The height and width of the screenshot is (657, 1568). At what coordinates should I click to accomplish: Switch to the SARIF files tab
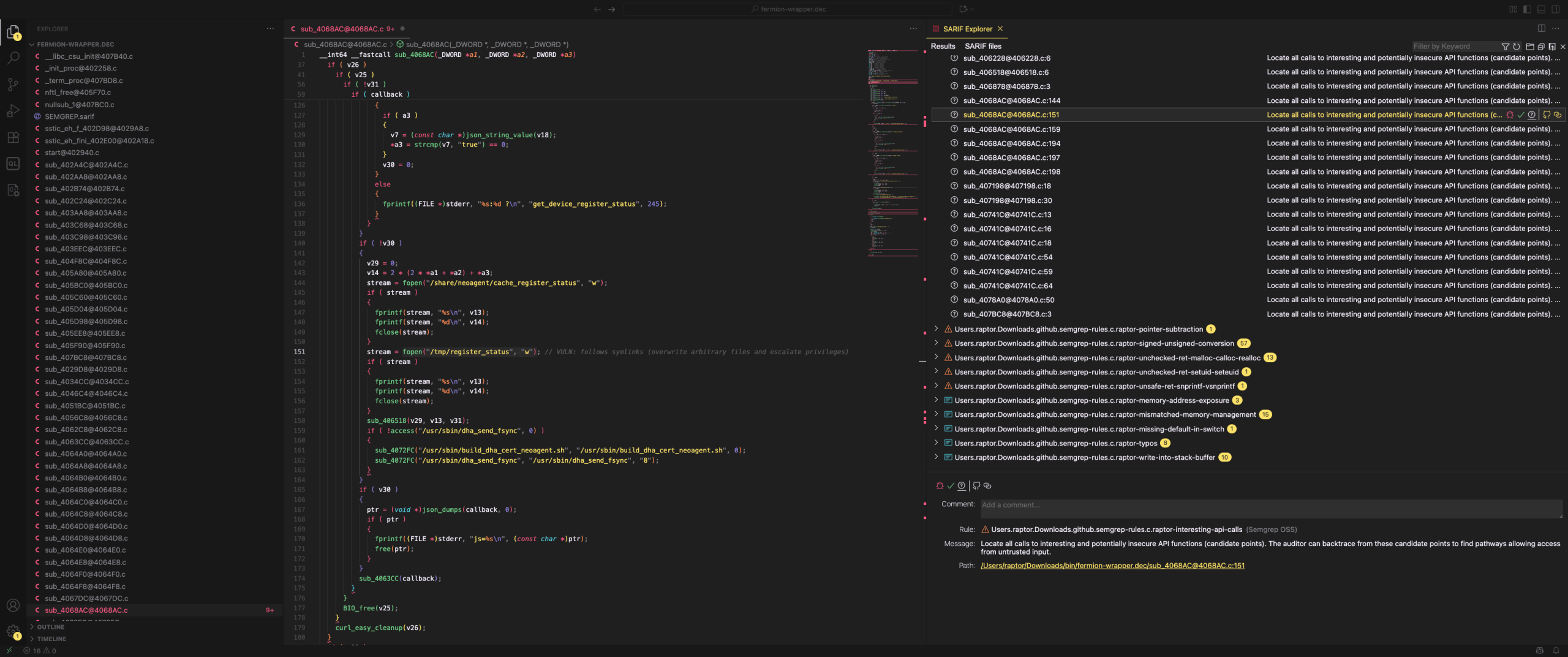coord(982,47)
